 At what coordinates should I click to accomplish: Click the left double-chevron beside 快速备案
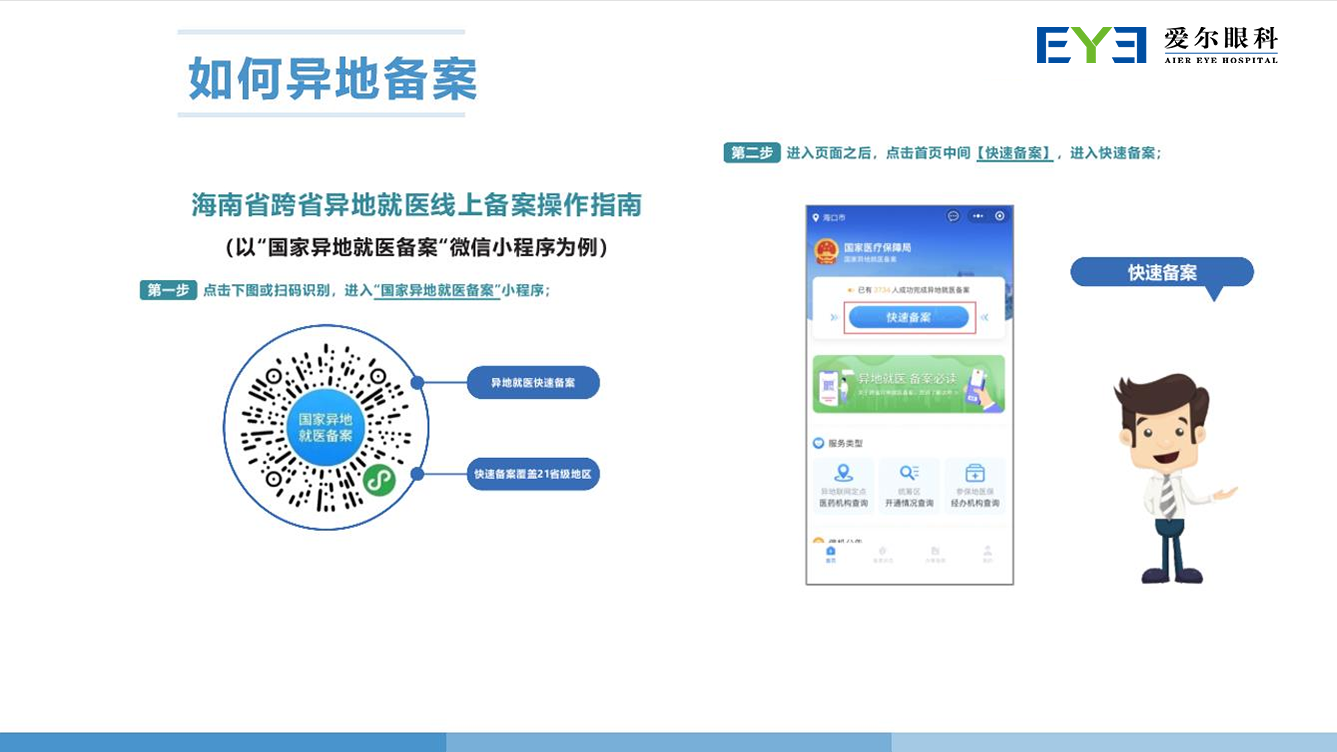(834, 317)
